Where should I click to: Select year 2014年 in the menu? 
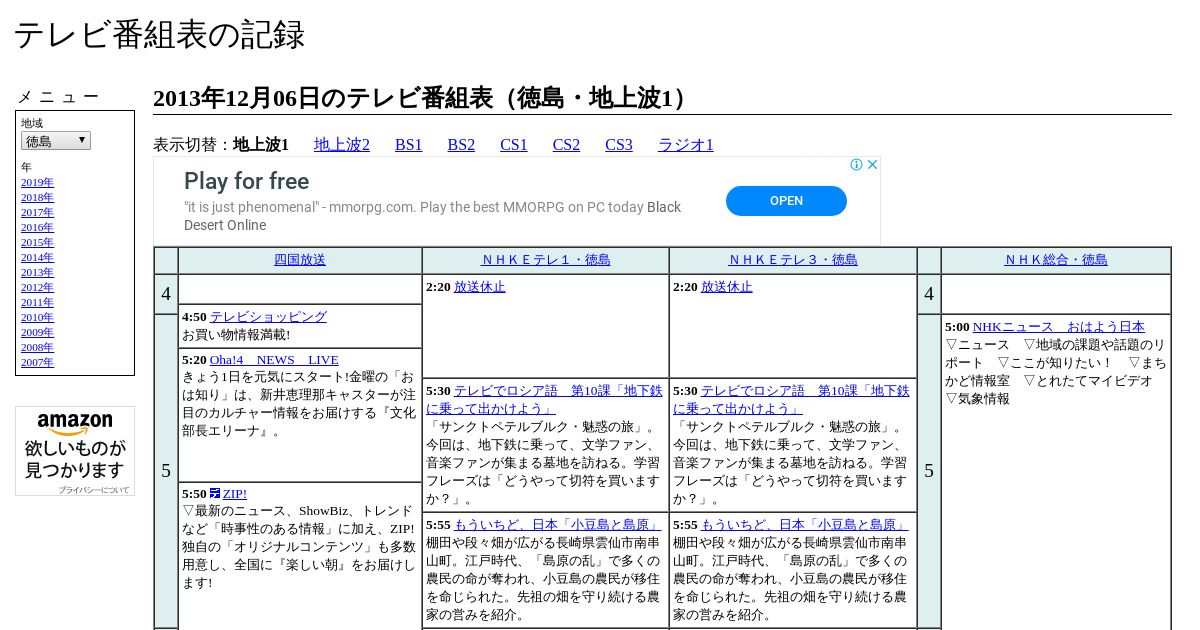[x=37, y=257]
